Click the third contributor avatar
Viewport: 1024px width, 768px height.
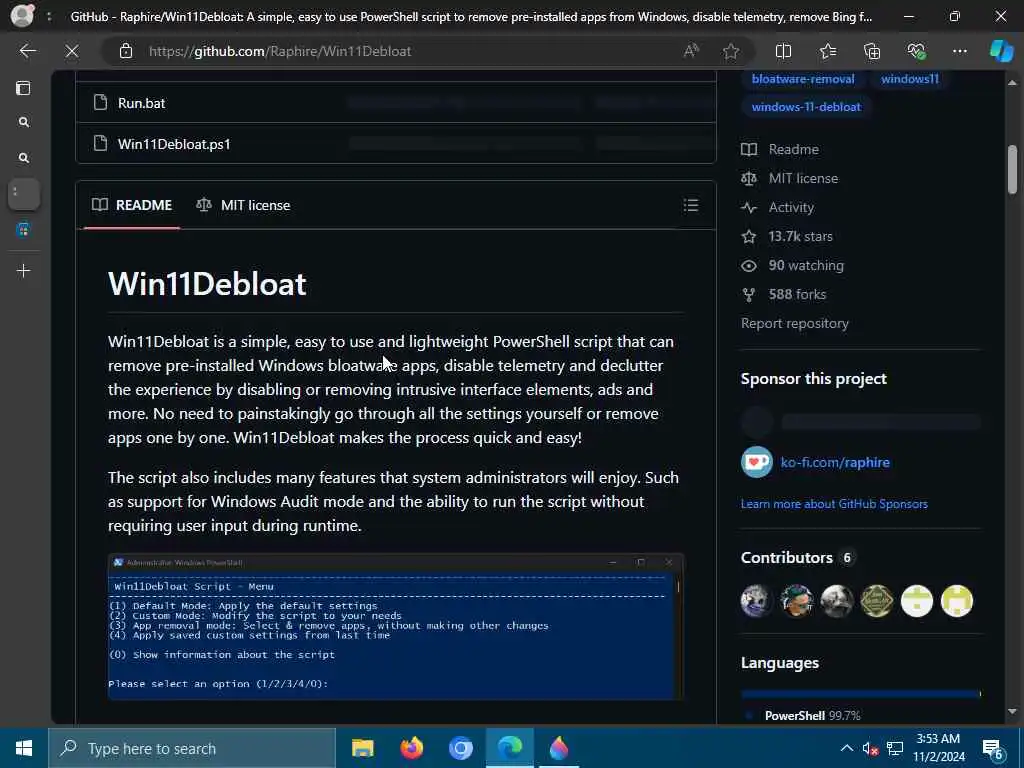[x=837, y=601]
